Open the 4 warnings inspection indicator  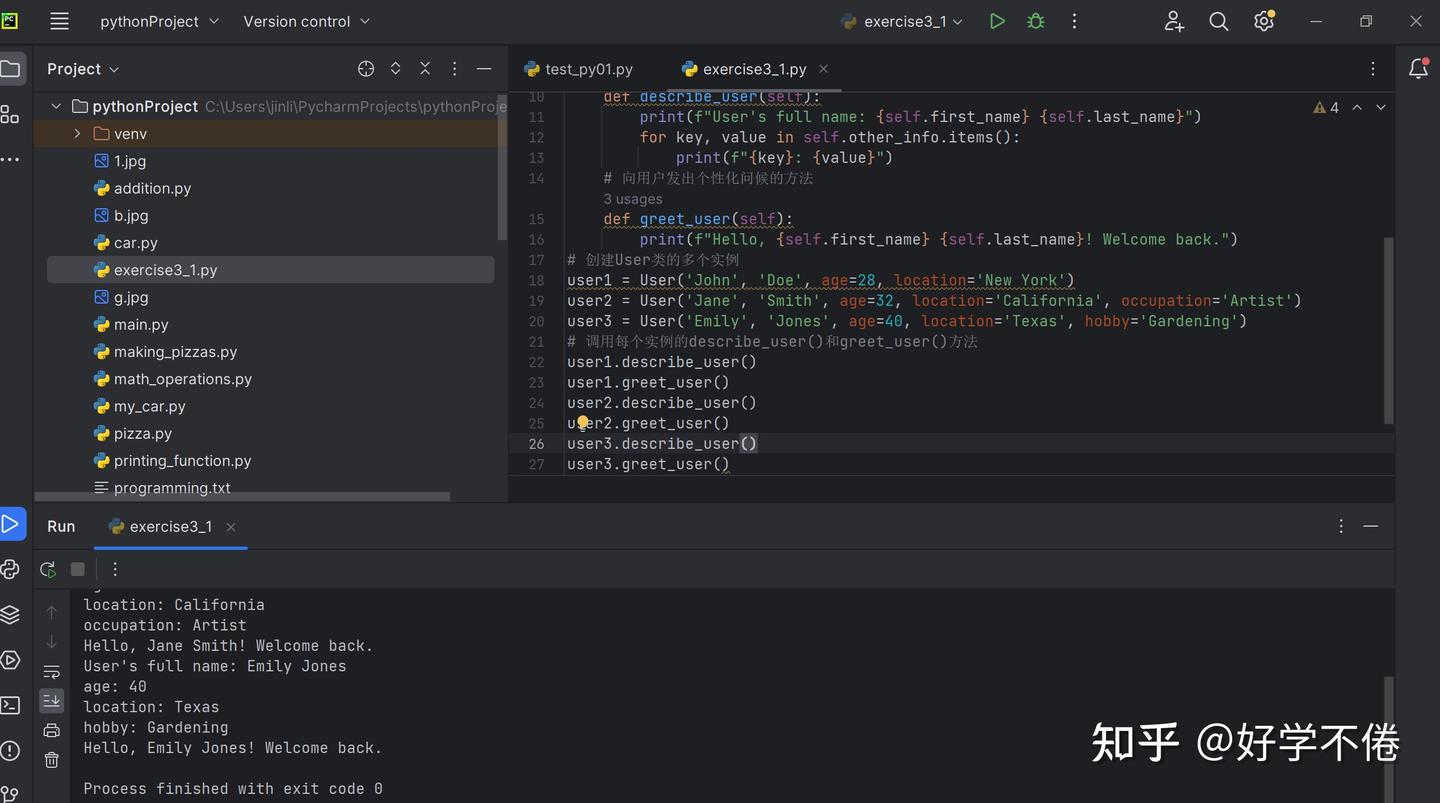[1326, 107]
